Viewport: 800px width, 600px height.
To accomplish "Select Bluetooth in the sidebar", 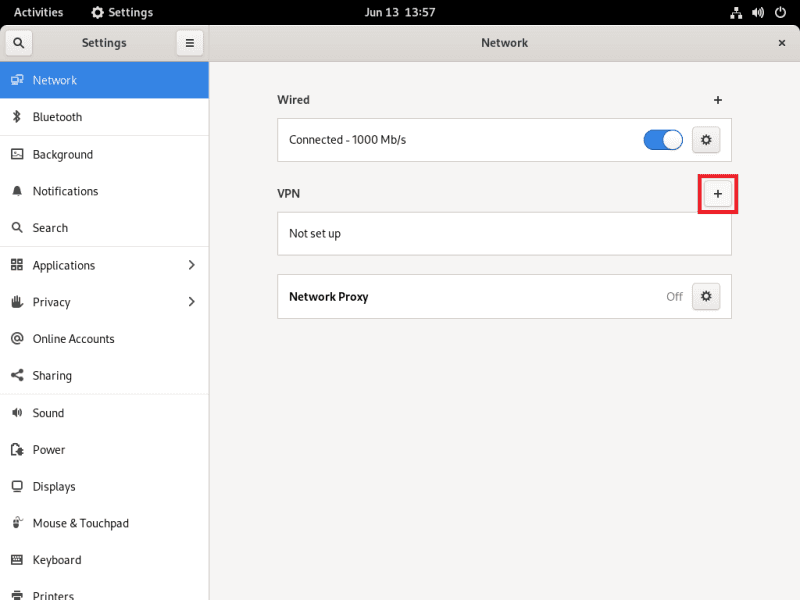I will [x=57, y=117].
